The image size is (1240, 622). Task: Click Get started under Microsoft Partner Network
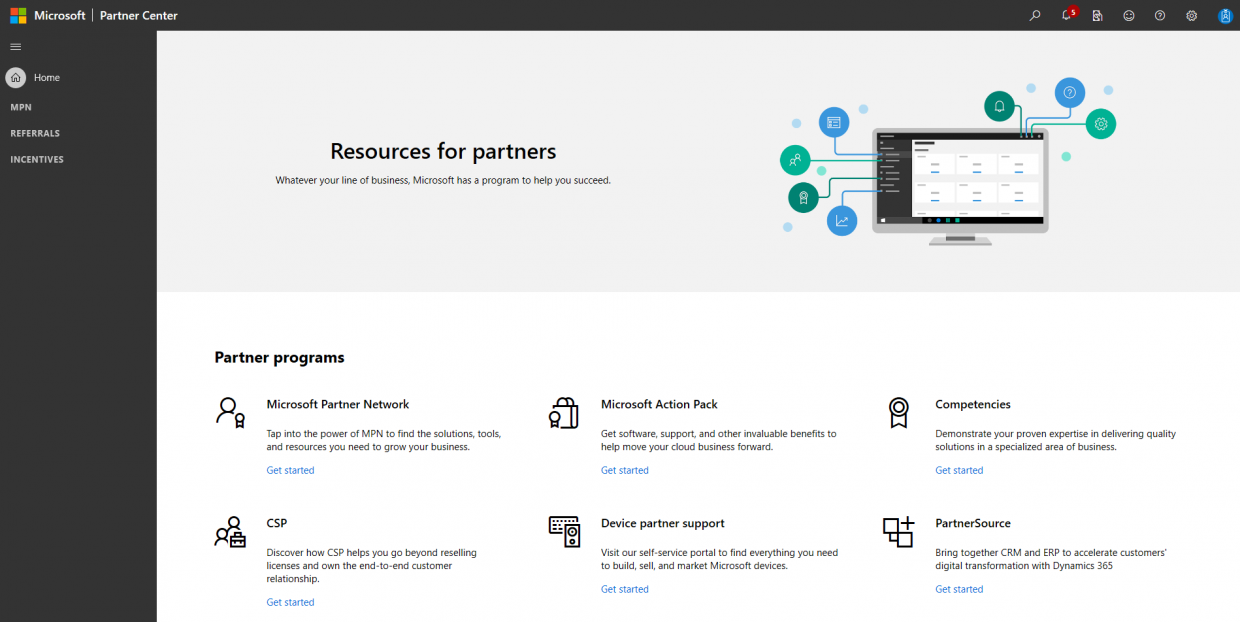(x=290, y=470)
